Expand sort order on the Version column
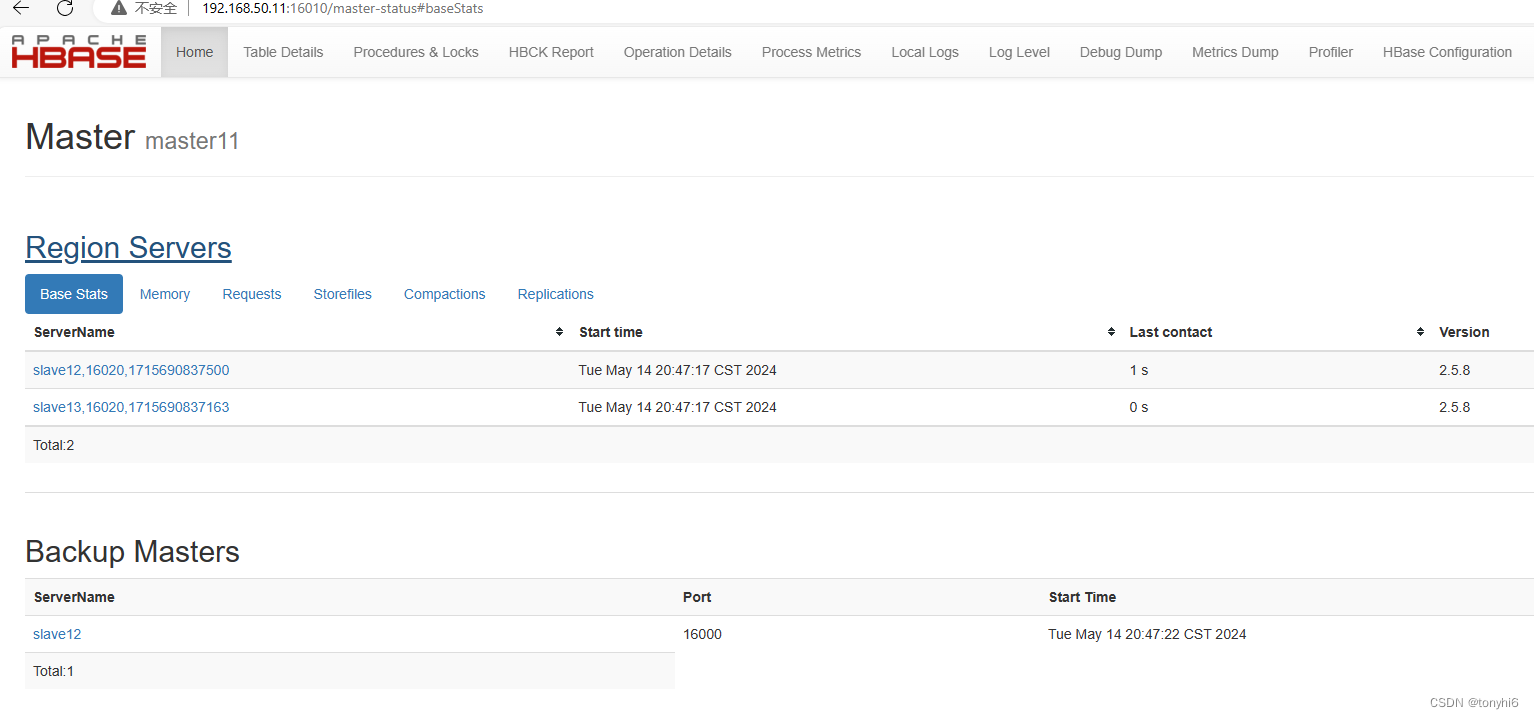The width and height of the screenshot is (1534, 719). point(1464,331)
